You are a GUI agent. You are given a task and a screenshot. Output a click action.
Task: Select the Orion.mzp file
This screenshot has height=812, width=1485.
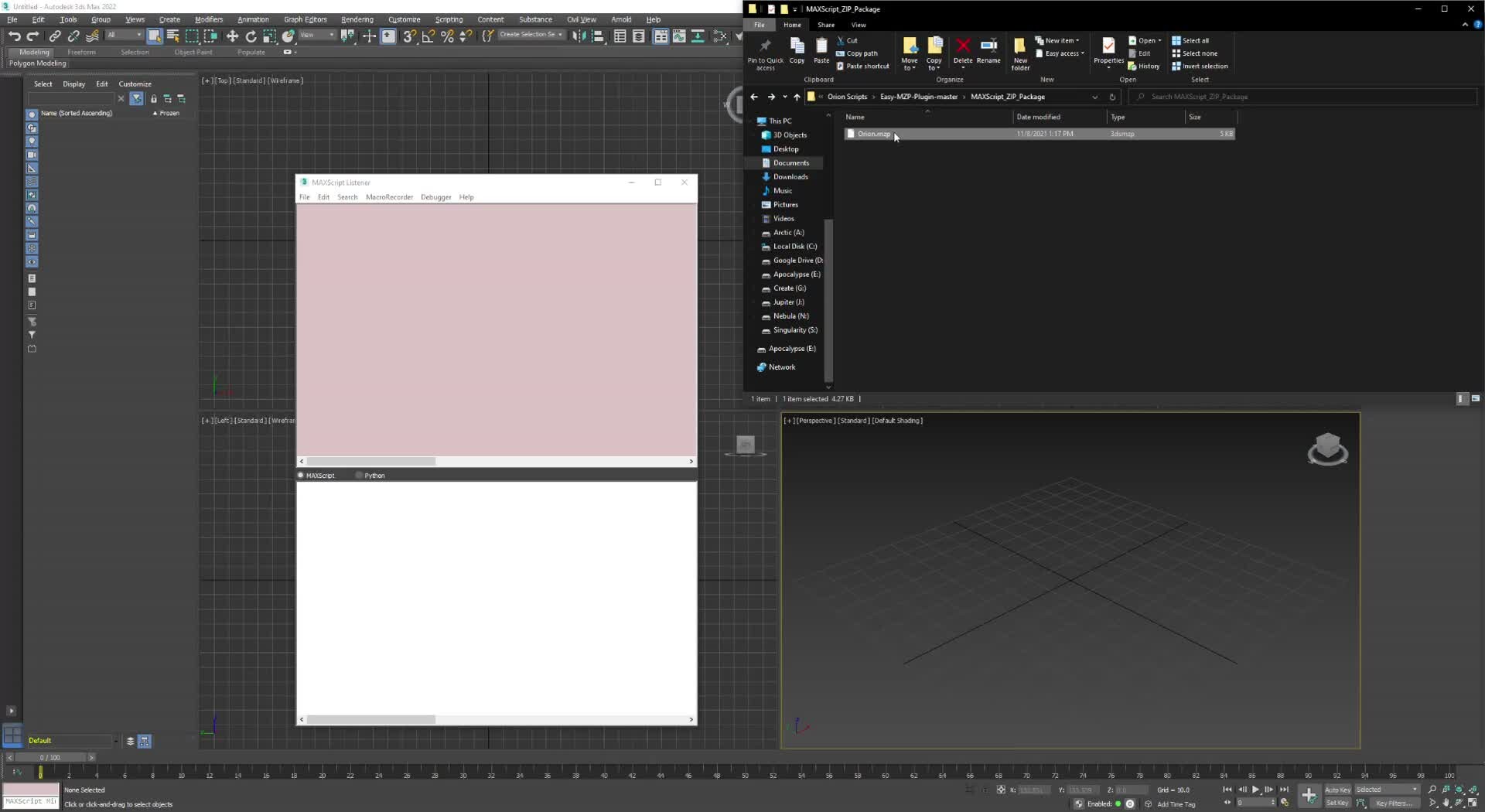[x=874, y=134]
